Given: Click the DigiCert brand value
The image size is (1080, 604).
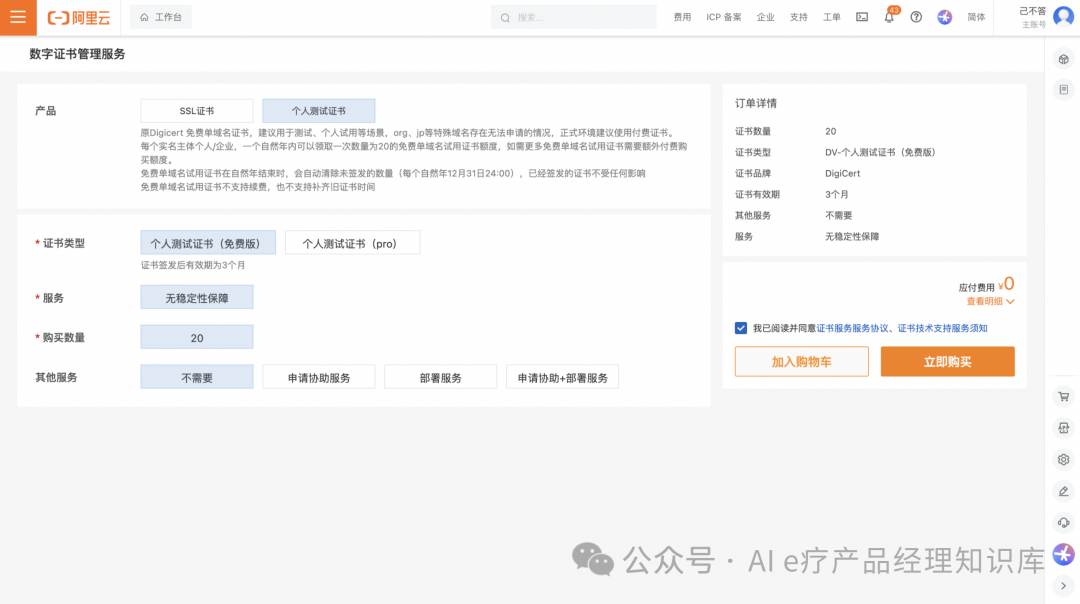Looking at the screenshot, I should pyautogui.click(x=842, y=174).
